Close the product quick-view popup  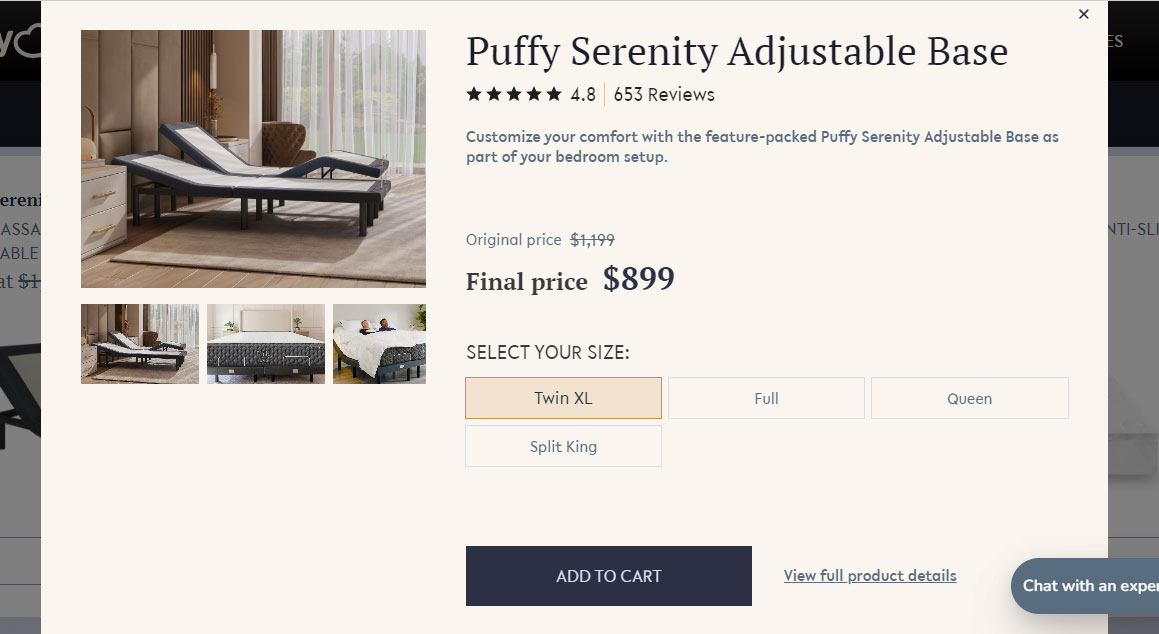(1083, 15)
